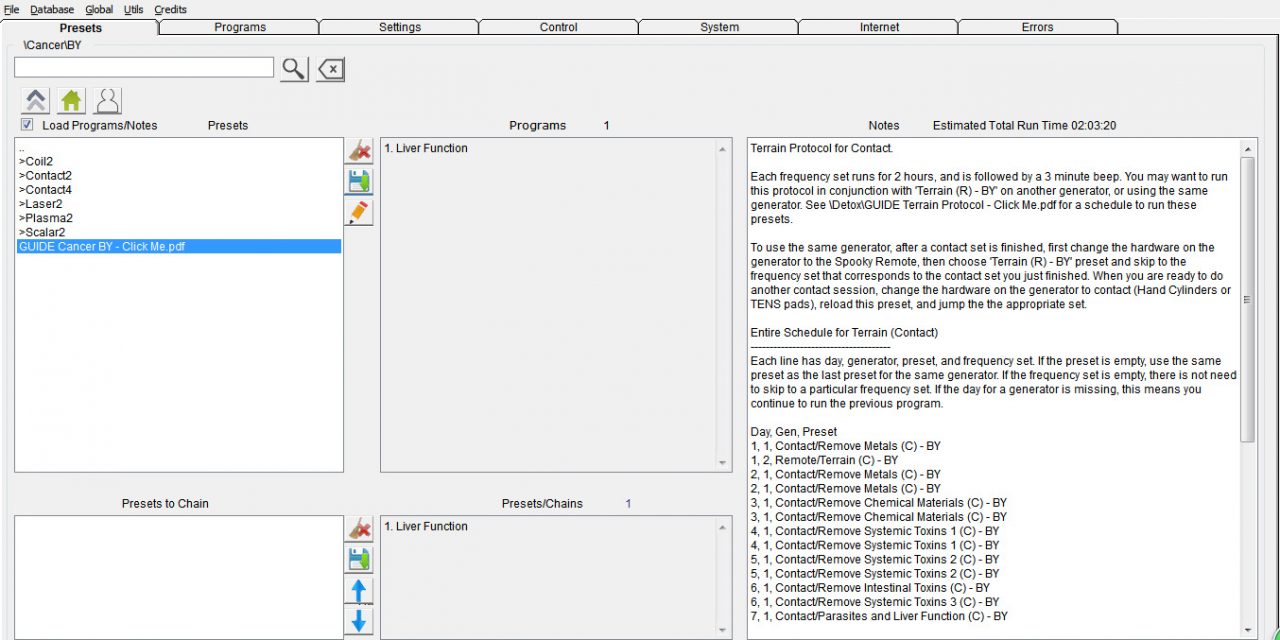Screen dimensions: 1280x640
Task: Click save disk icon beside Presets to Chain
Action: pos(359,559)
